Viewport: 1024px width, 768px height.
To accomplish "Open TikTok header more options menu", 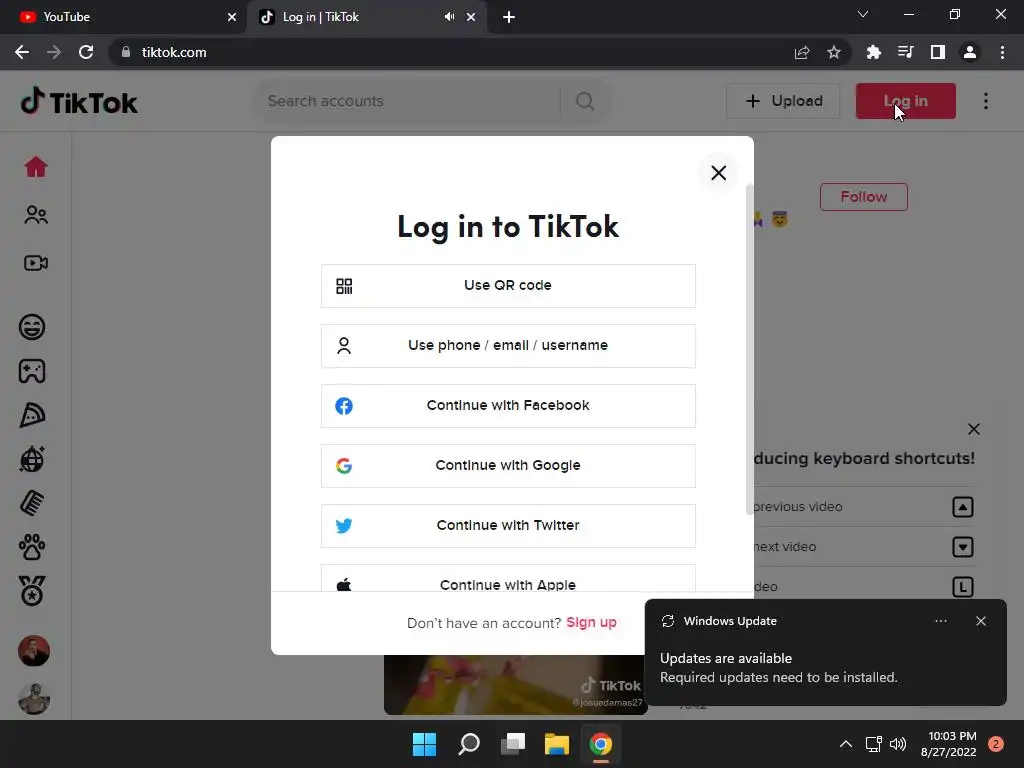I will (x=985, y=101).
